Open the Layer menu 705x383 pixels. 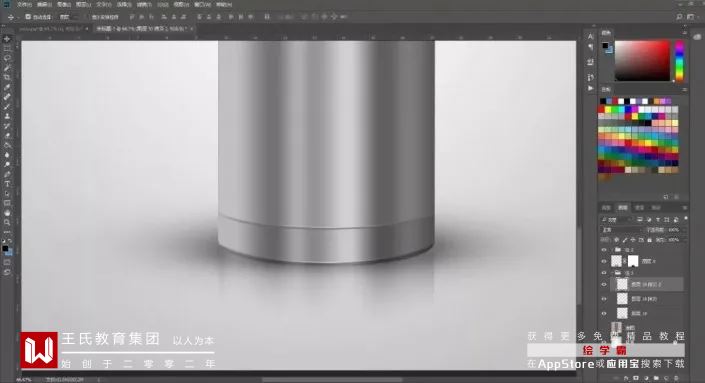point(84,4)
